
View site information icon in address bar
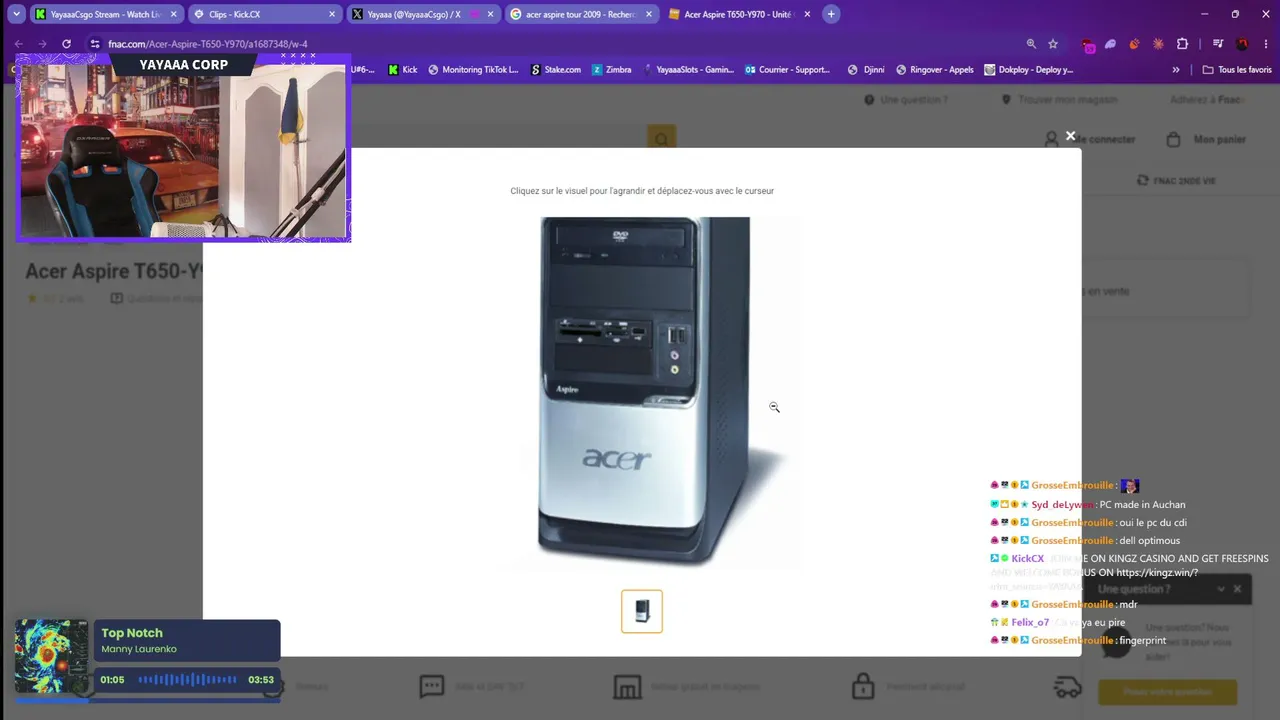(x=95, y=44)
